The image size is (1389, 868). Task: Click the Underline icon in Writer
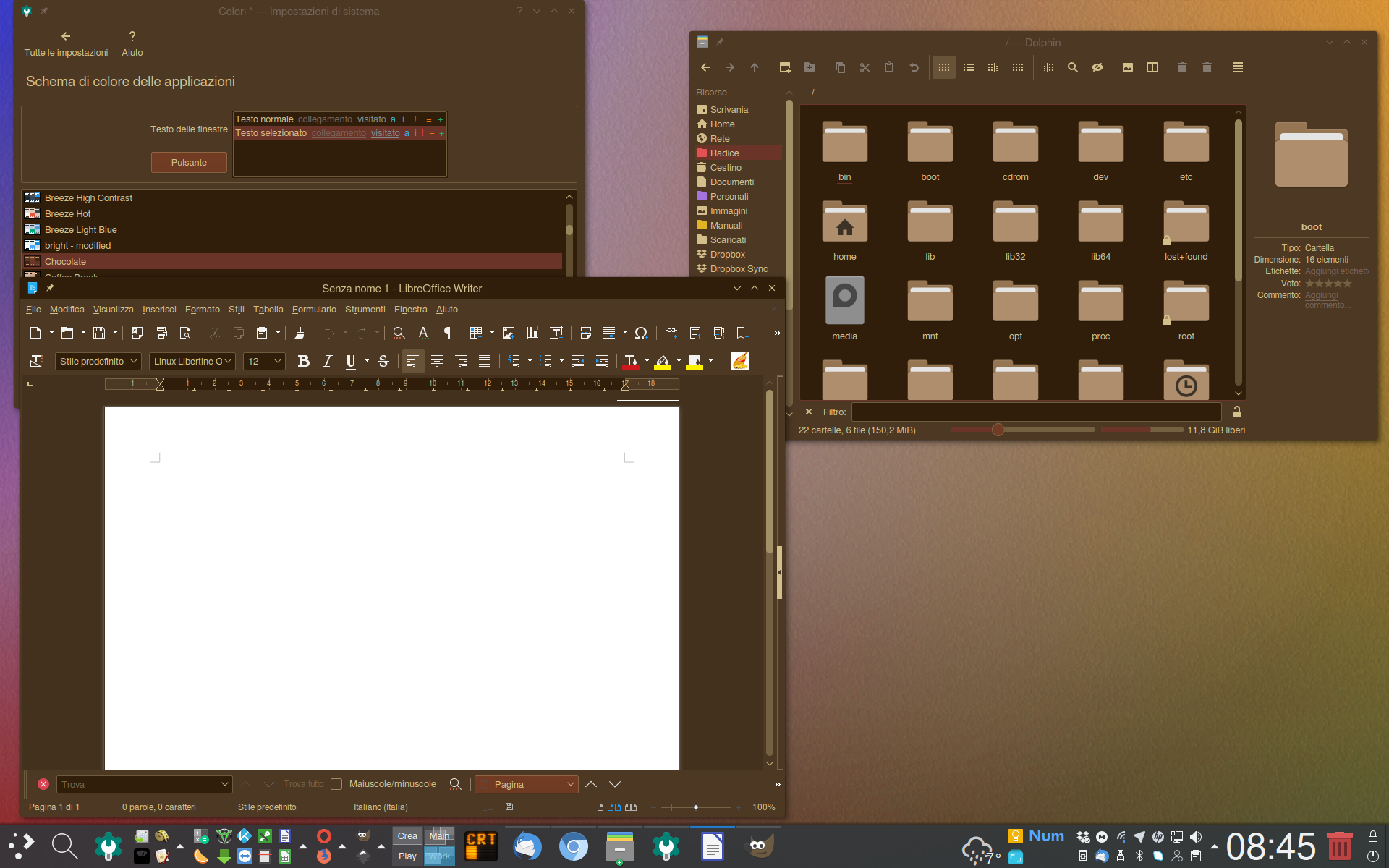351,361
